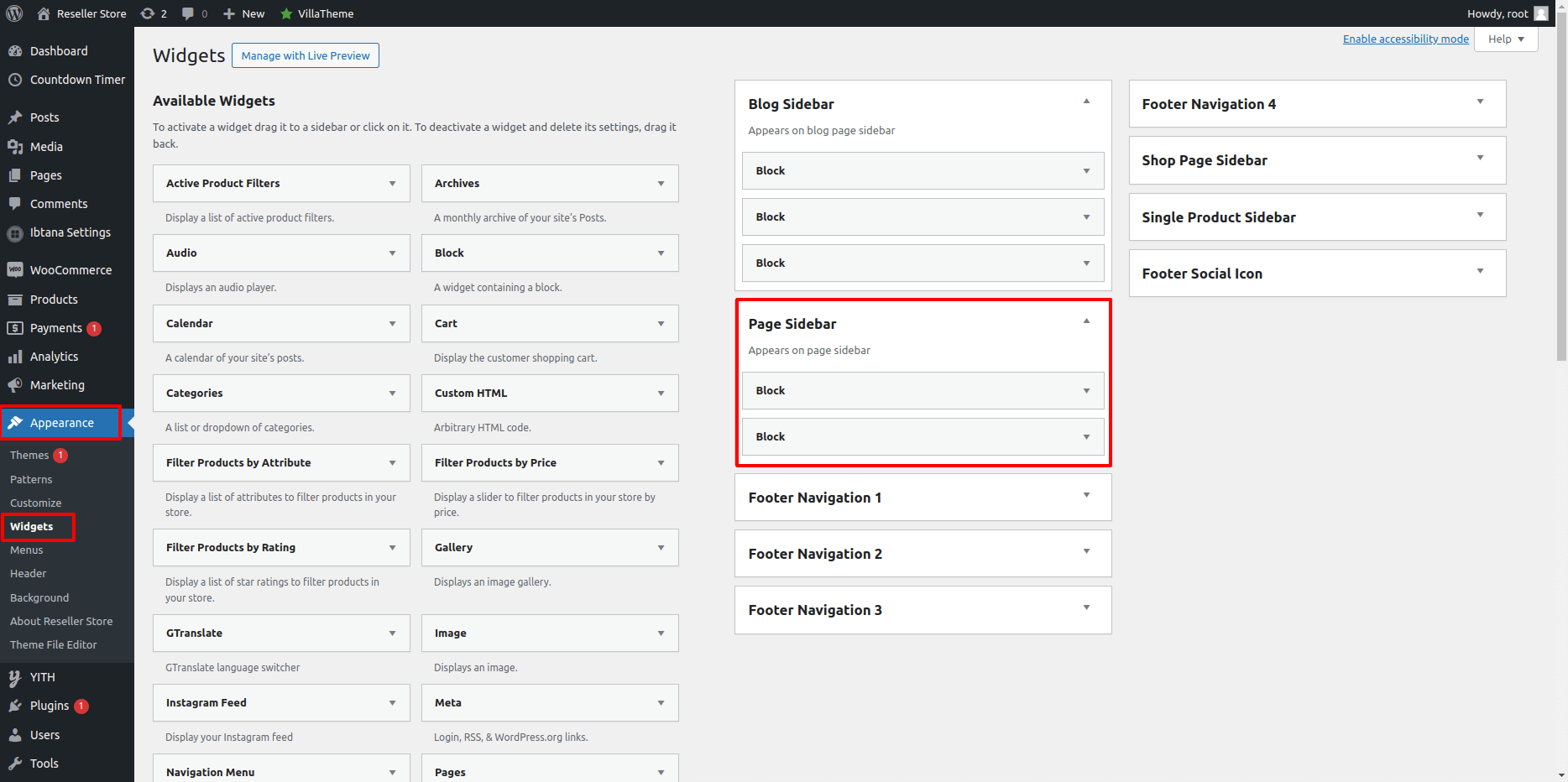Click the WooCommerce sidebar icon
This screenshot has width=1568, height=782.
15,270
